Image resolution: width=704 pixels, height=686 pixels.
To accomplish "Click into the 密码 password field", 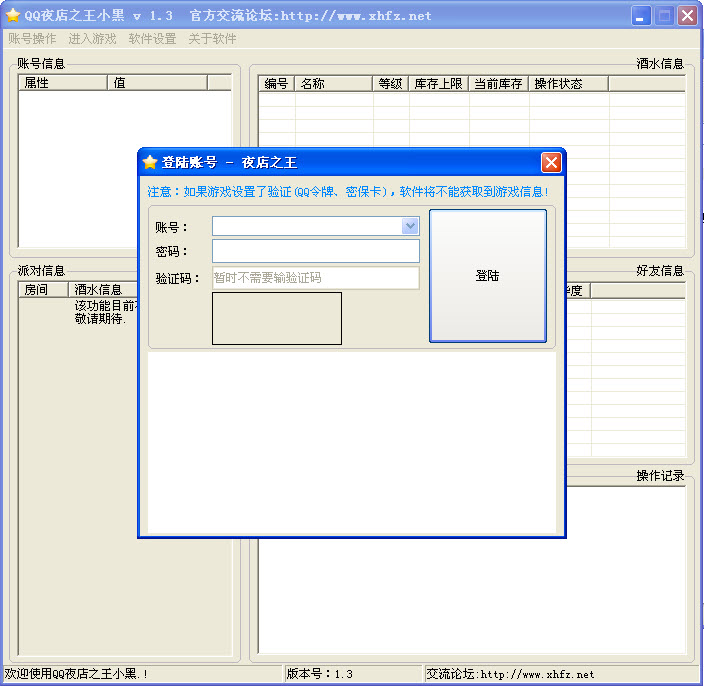I will click(x=316, y=251).
